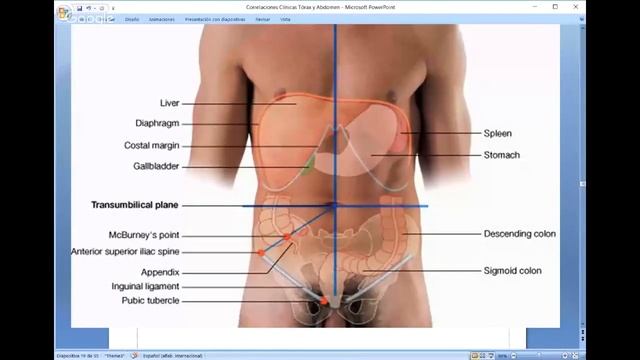Click the "Pubic tubercle" label
The image size is (640, 360).
(150, 300)
